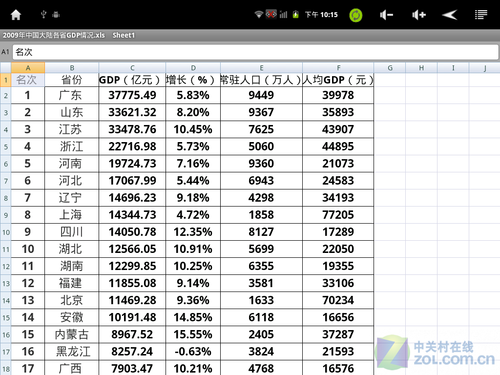Image resolution: width=500 pixels, height=375 pixels.
Task: Select the cell with 8967.52
Action: point(132,335)
